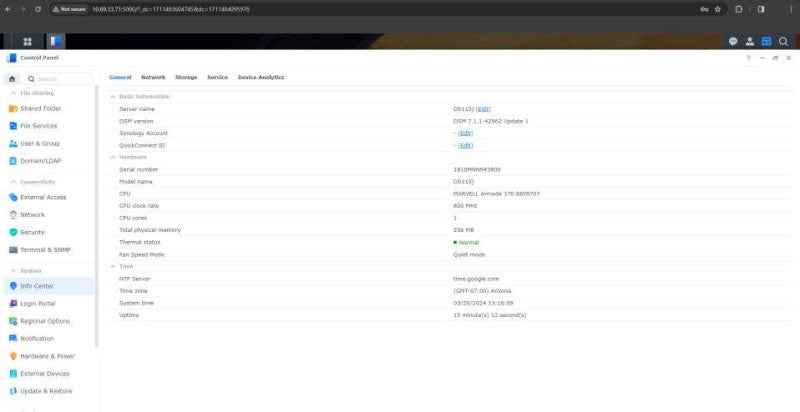800x412 pixels.
Task: Click the File Services icon
Action: (x=13, y=126)
